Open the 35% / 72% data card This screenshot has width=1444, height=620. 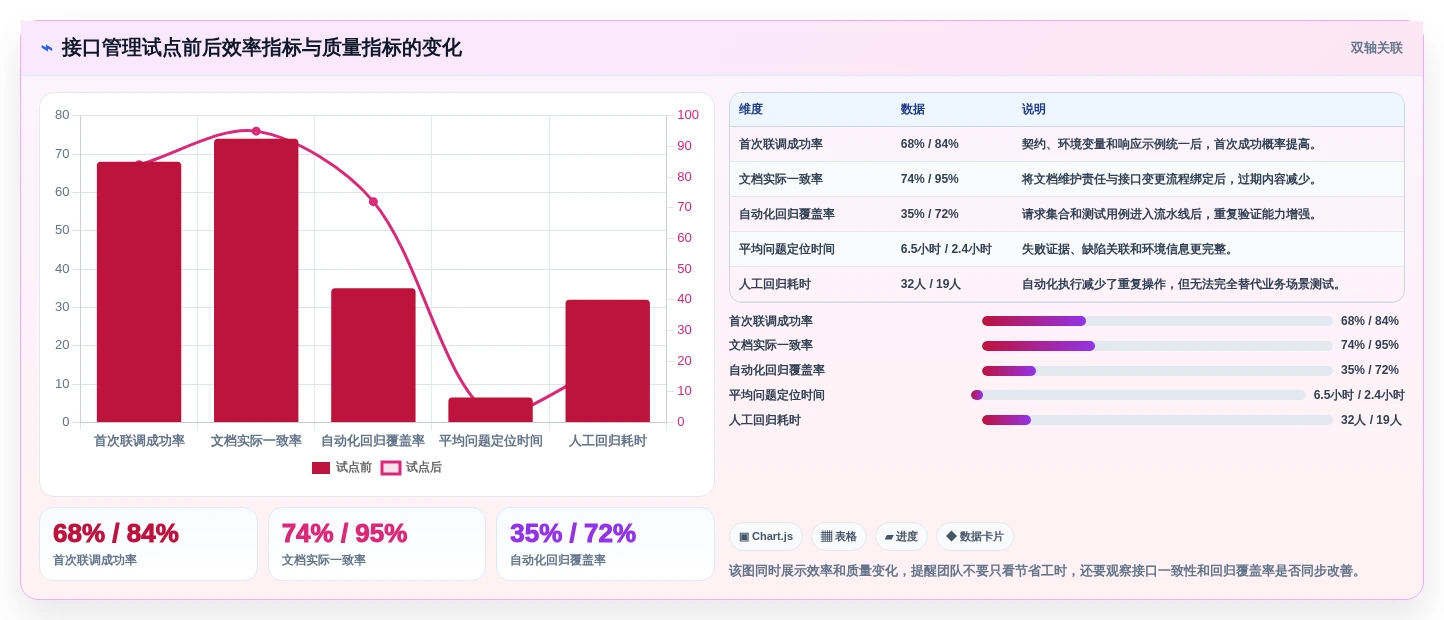[x=605, y=544]
